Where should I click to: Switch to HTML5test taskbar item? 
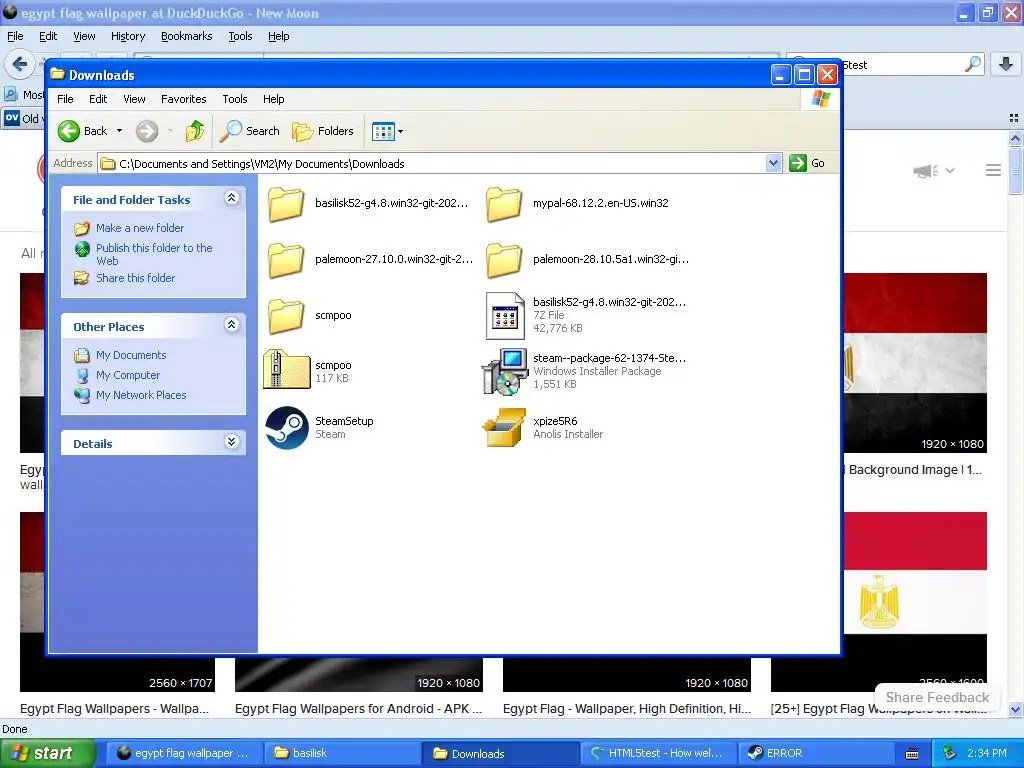coord(658,754)
